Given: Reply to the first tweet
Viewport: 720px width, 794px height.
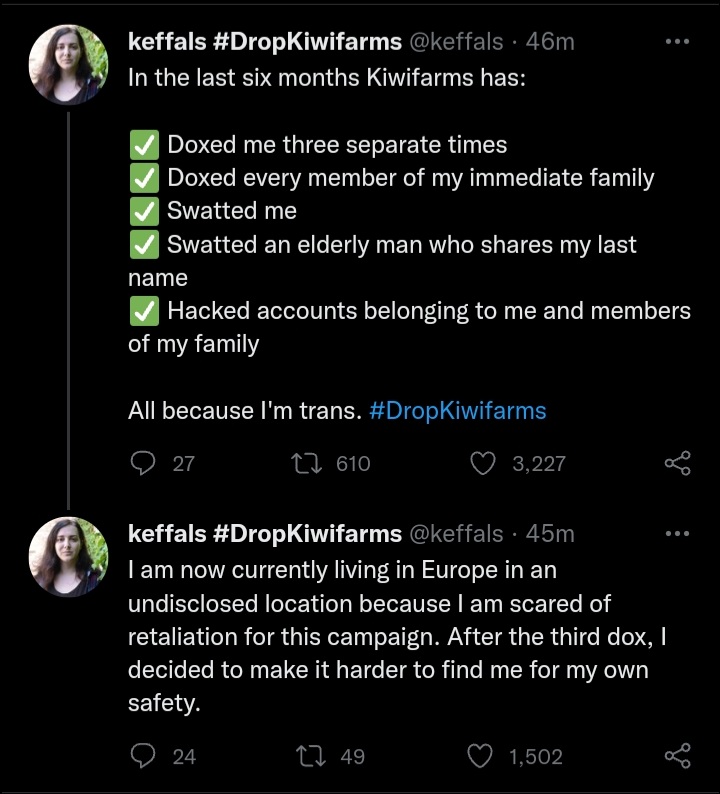Looking at the screenshot, I should (143, 463).
